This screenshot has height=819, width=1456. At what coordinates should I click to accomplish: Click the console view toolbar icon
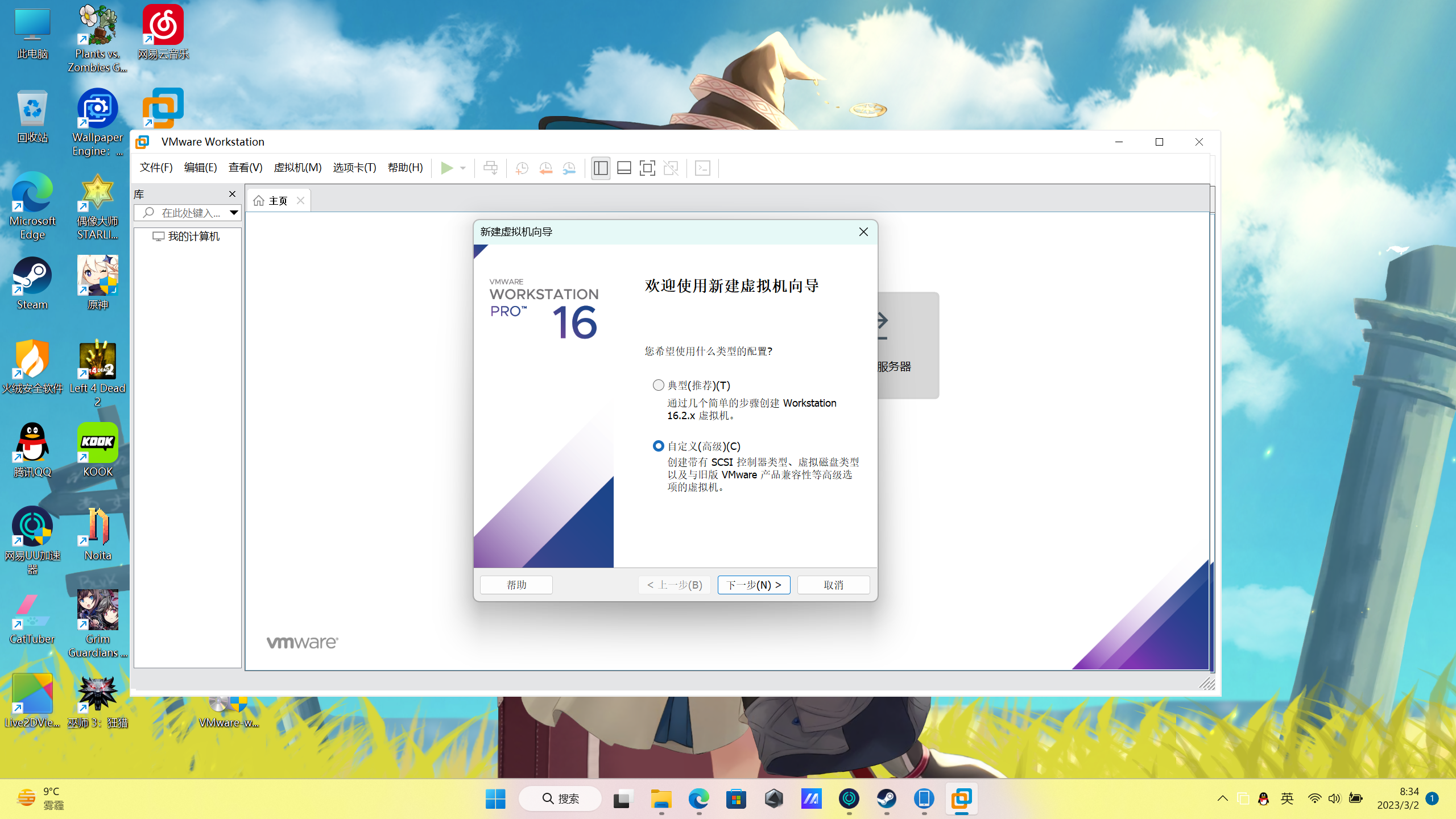pos(703,168)
